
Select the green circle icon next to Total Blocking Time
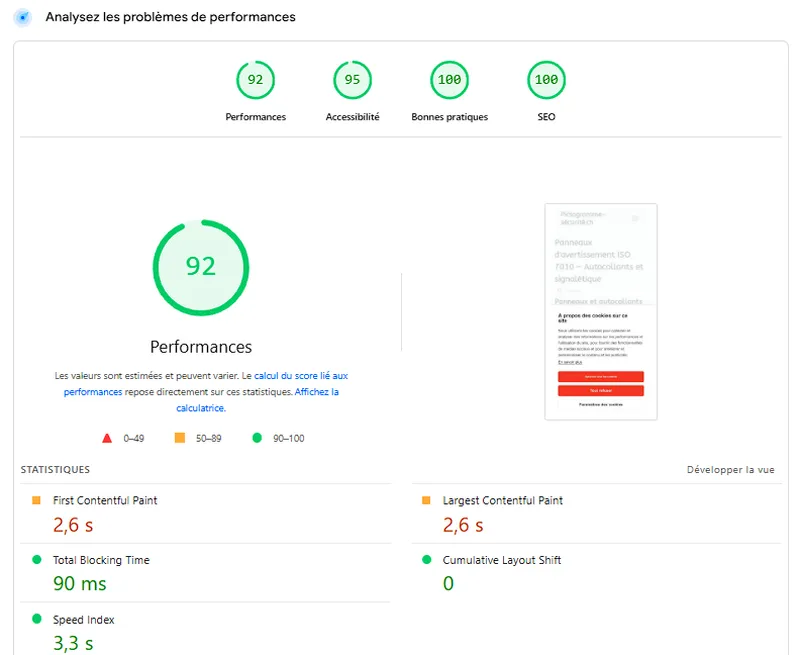38,560
